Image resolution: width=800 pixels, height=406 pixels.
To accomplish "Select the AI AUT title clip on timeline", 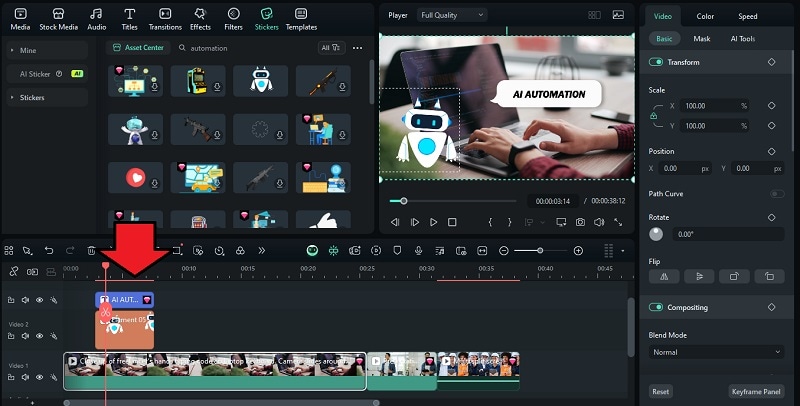I will coord(124,300).
